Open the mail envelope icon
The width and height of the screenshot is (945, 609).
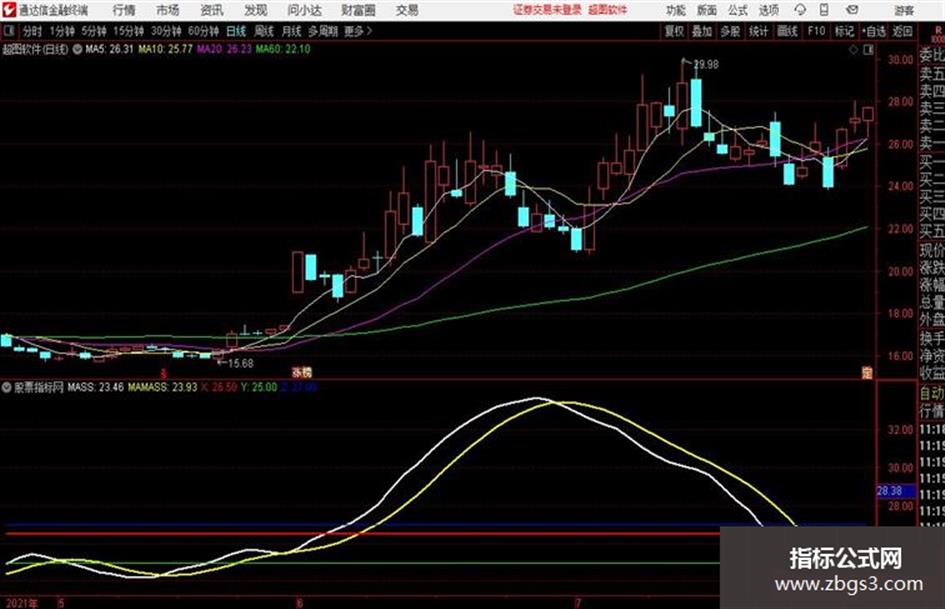tap(852, 10)
